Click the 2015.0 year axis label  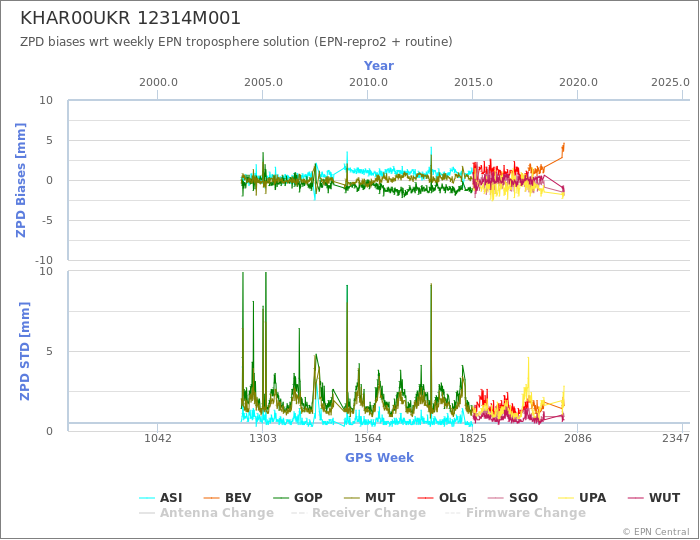coord(473,83)
